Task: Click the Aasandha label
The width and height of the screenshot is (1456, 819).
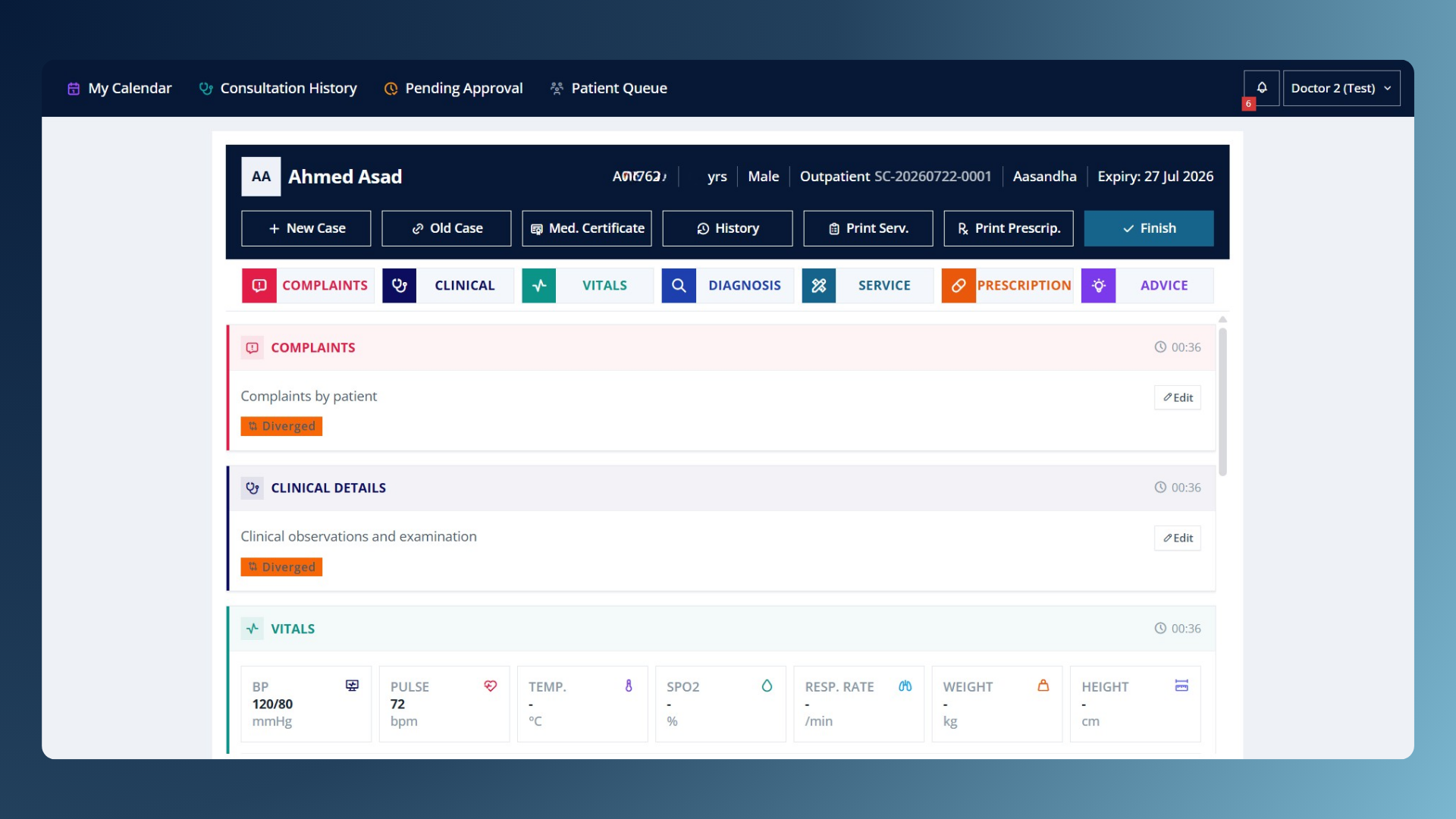Action: [1044, 177]
